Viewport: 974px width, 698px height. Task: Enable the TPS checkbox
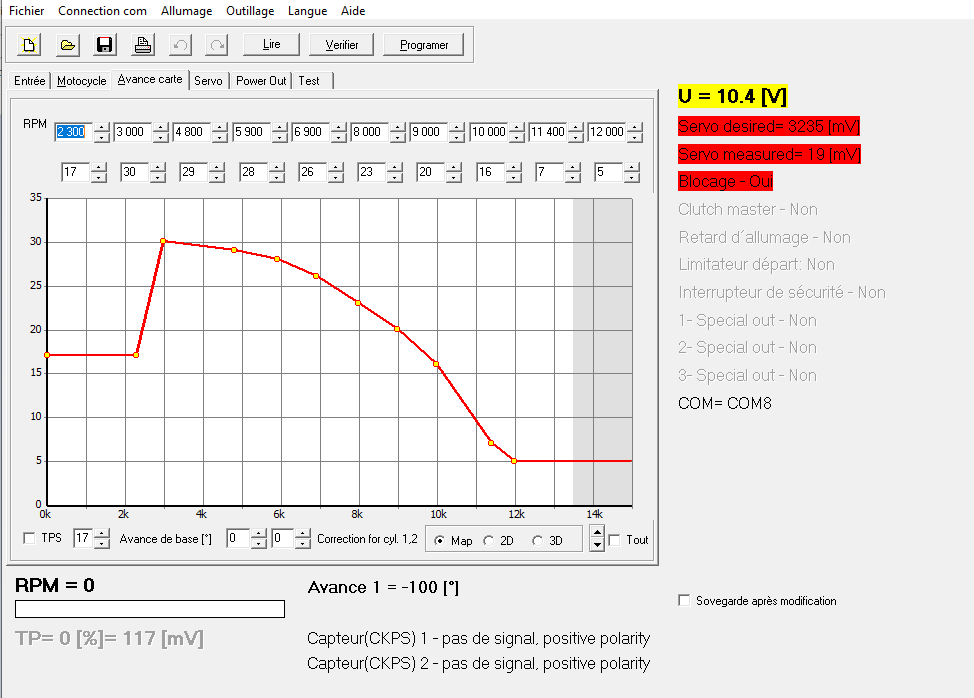tap(29, 538)
